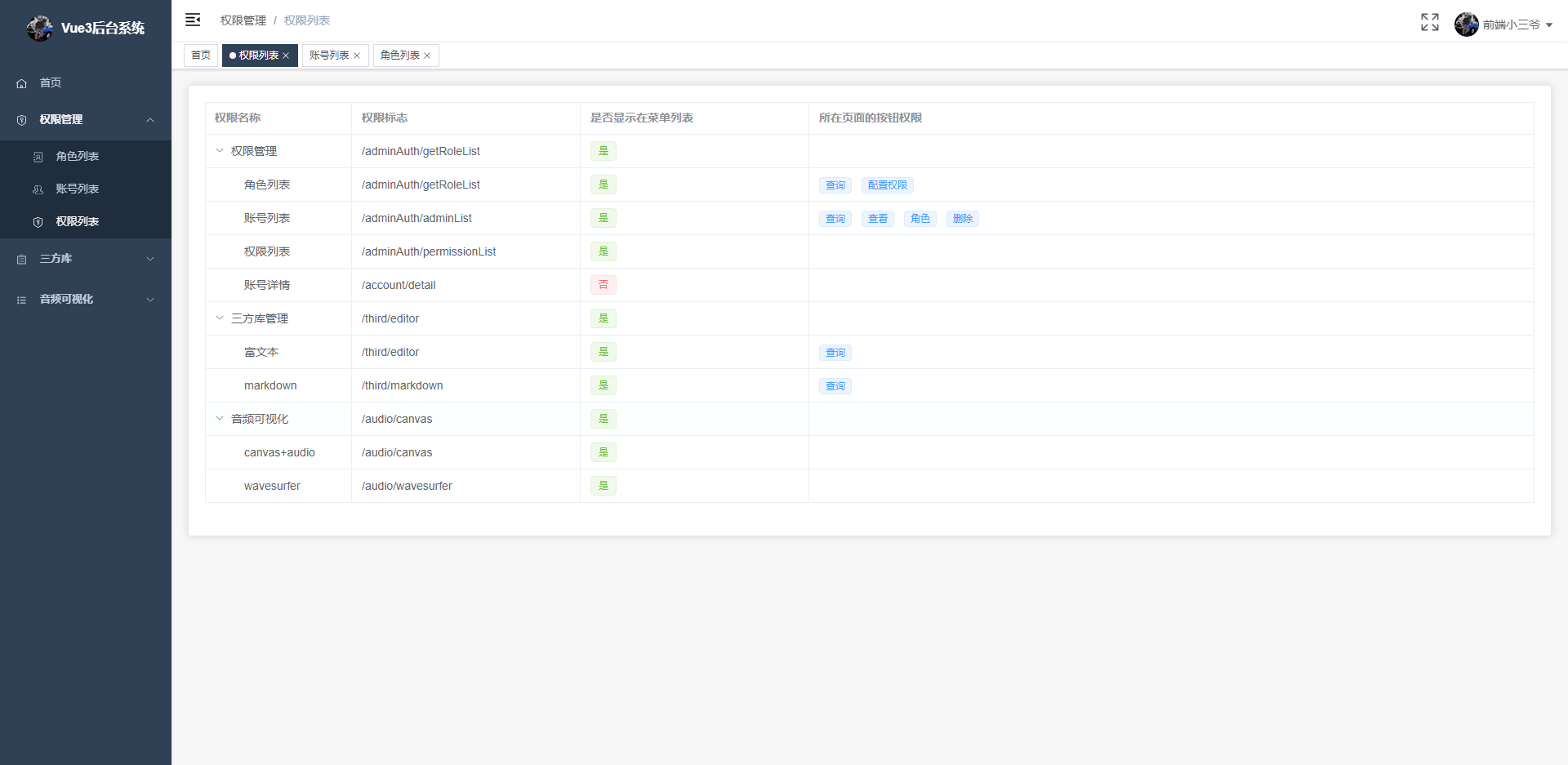The image size is (1568, 765).
Task: Click the 是 tag in wavesurfer row
Action: [604, 486]
